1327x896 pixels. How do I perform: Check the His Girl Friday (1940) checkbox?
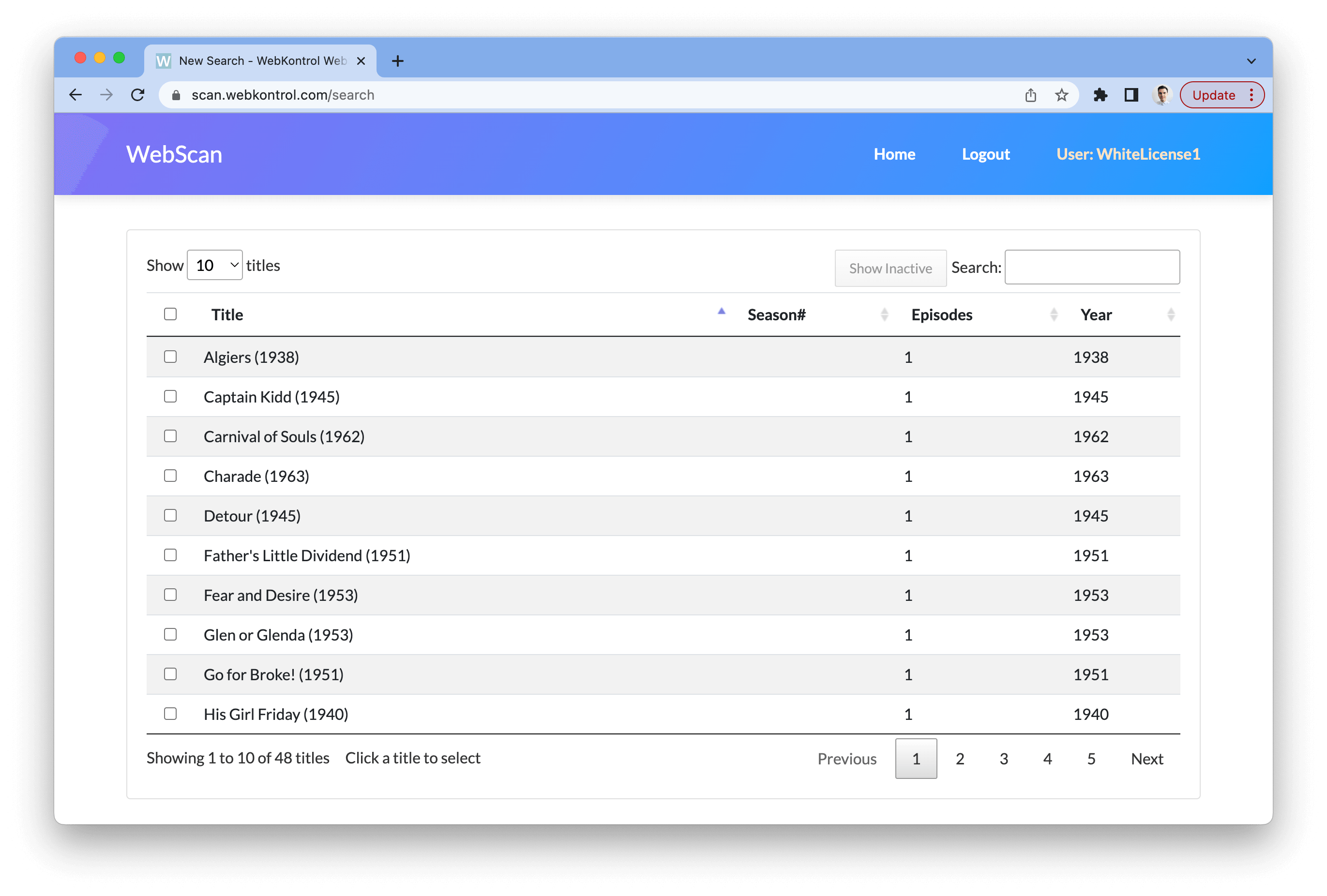pos(170,714)
